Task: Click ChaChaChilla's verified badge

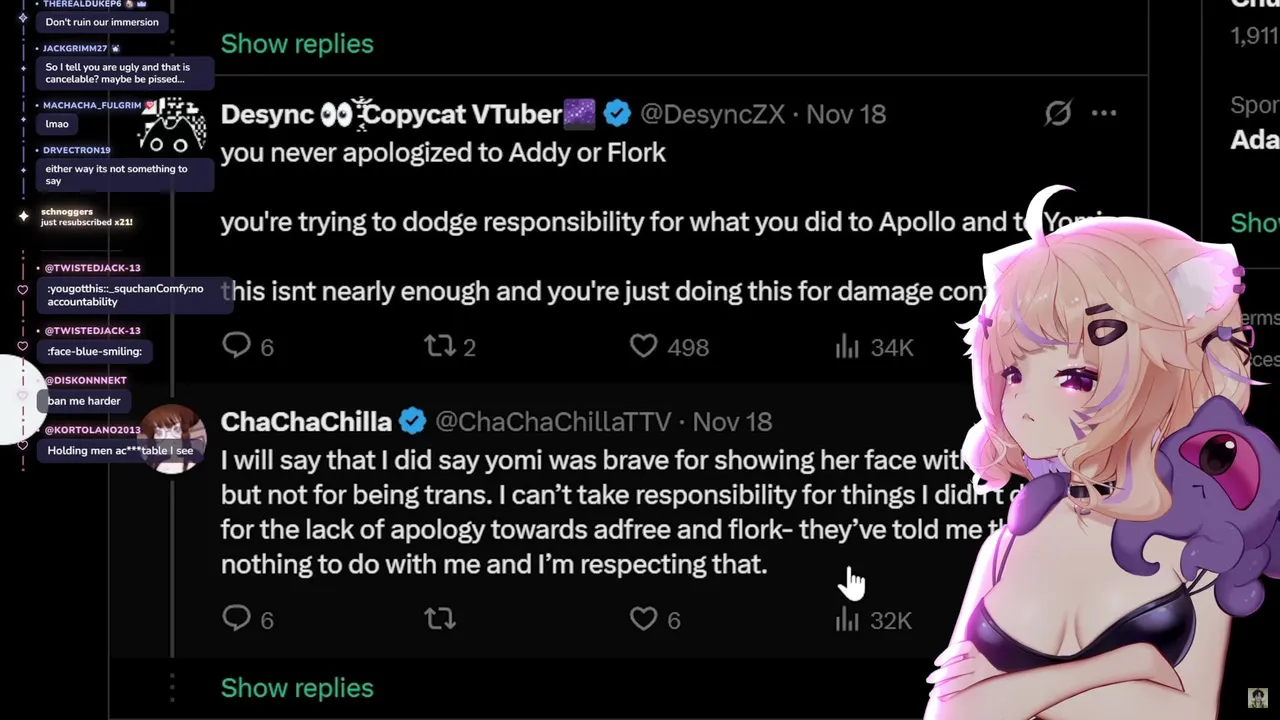Action: point(412,422)
